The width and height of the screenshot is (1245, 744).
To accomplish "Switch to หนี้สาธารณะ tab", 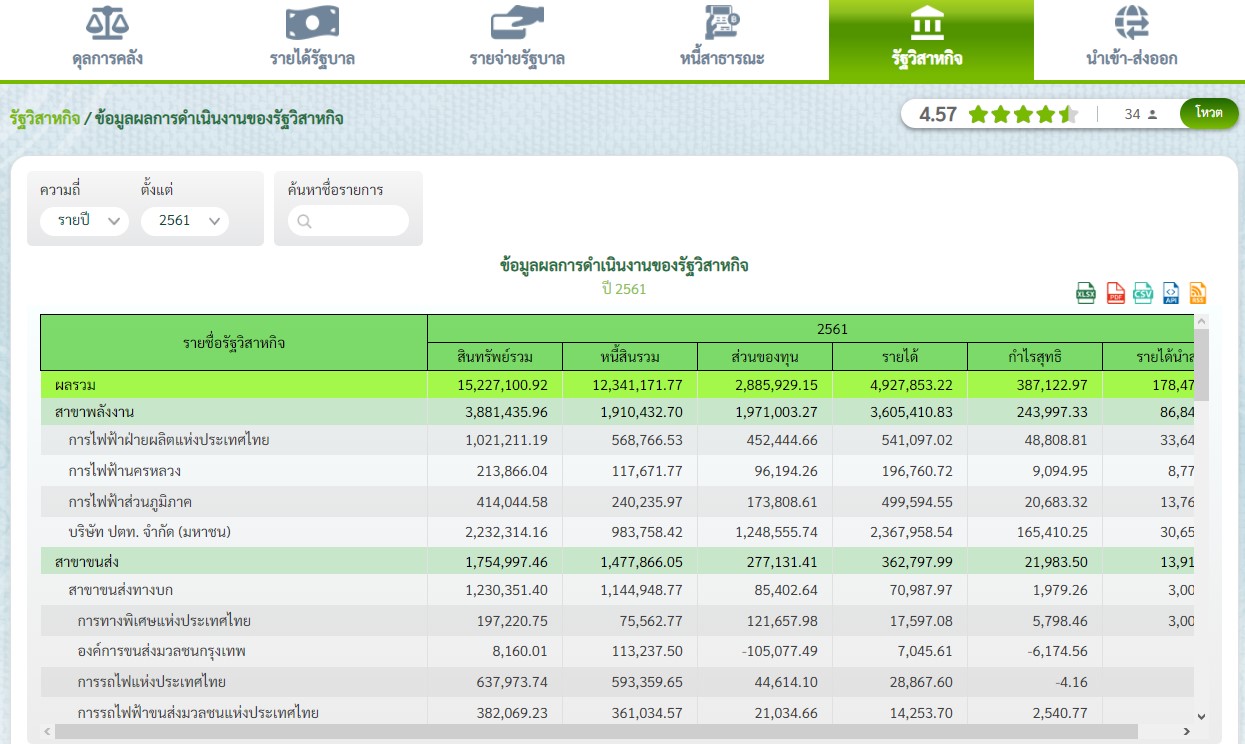I will [x=722, y=40].
